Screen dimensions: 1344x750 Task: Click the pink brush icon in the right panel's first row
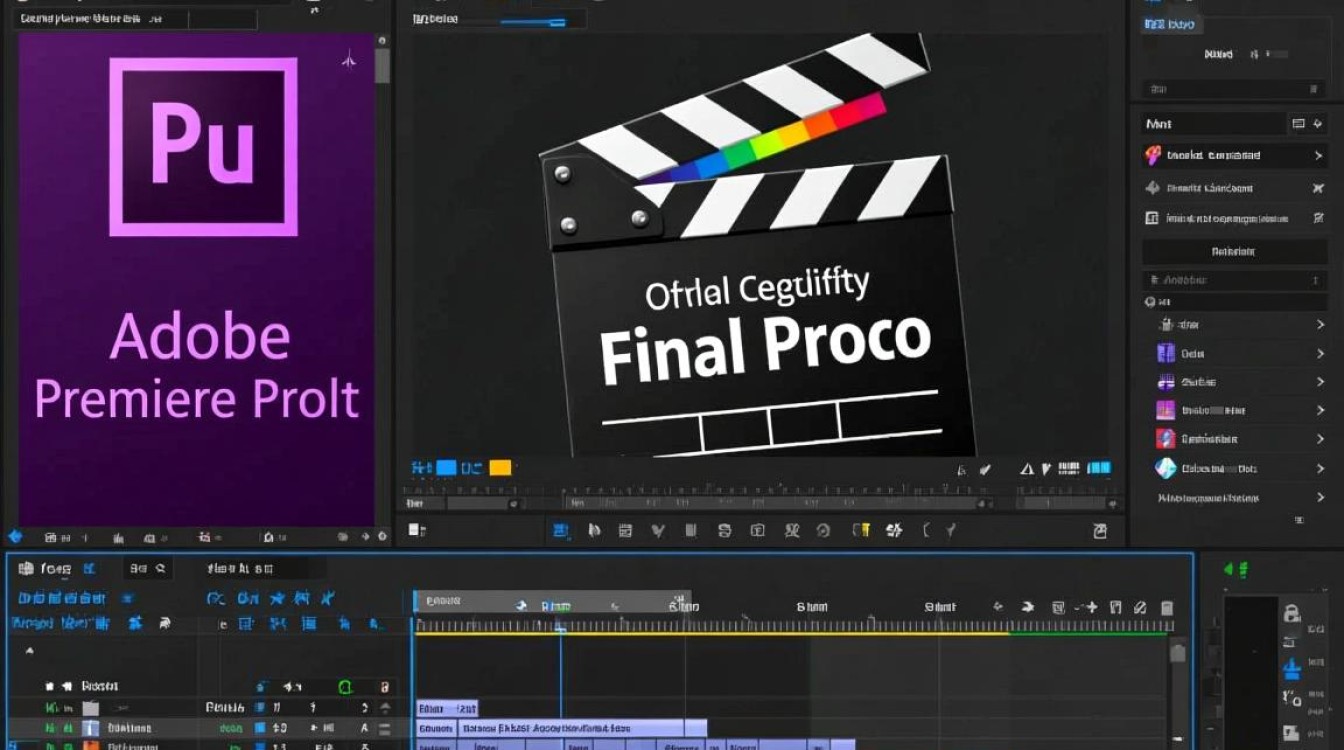click(x=1152, y=155)
